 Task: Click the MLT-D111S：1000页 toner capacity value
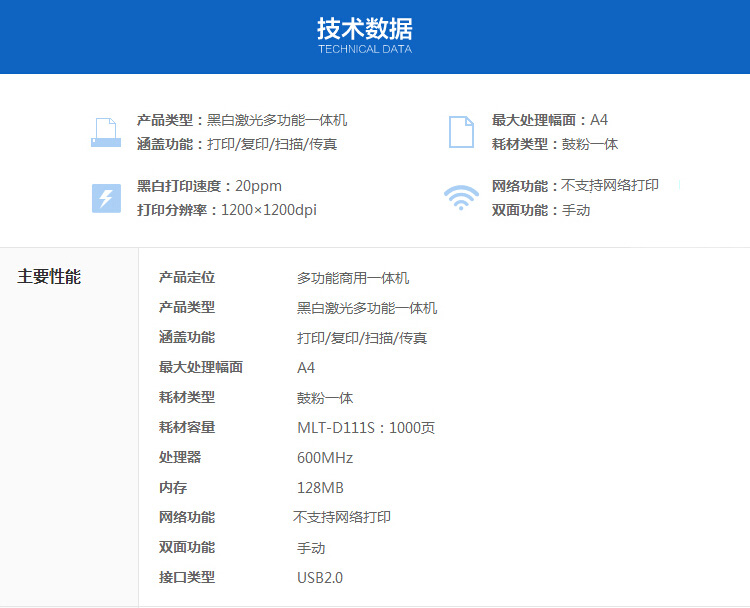(x=366, y=428)
